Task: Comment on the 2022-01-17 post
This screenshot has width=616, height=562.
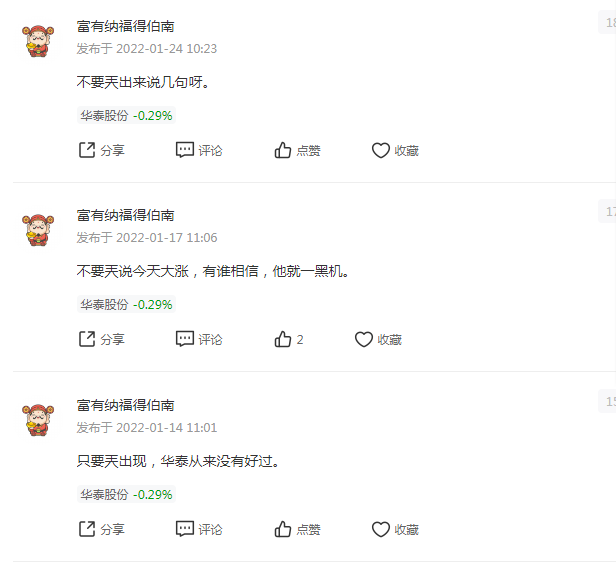Action: 199,339
